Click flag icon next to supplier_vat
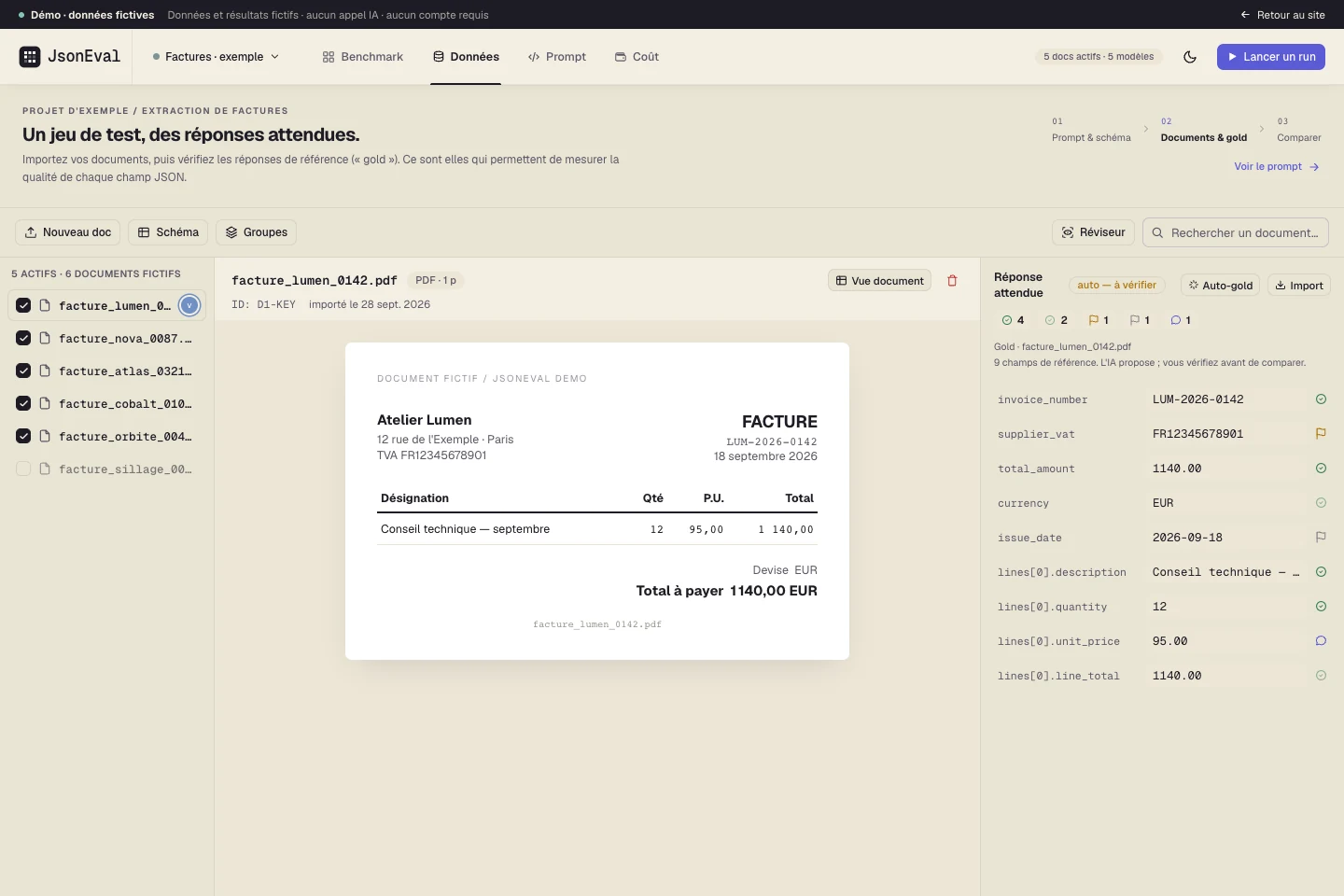This screenshot has width=1344, height=896. tap(1321, 434)
